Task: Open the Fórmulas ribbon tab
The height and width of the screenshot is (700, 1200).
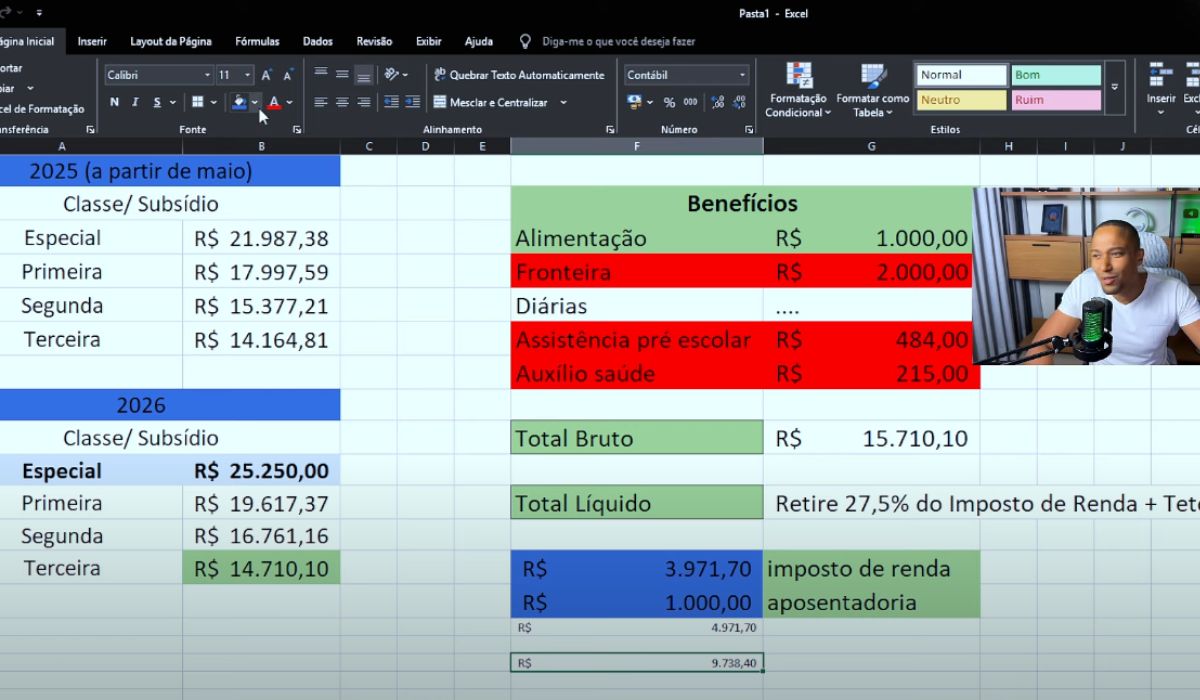Action: pos(257,41)
